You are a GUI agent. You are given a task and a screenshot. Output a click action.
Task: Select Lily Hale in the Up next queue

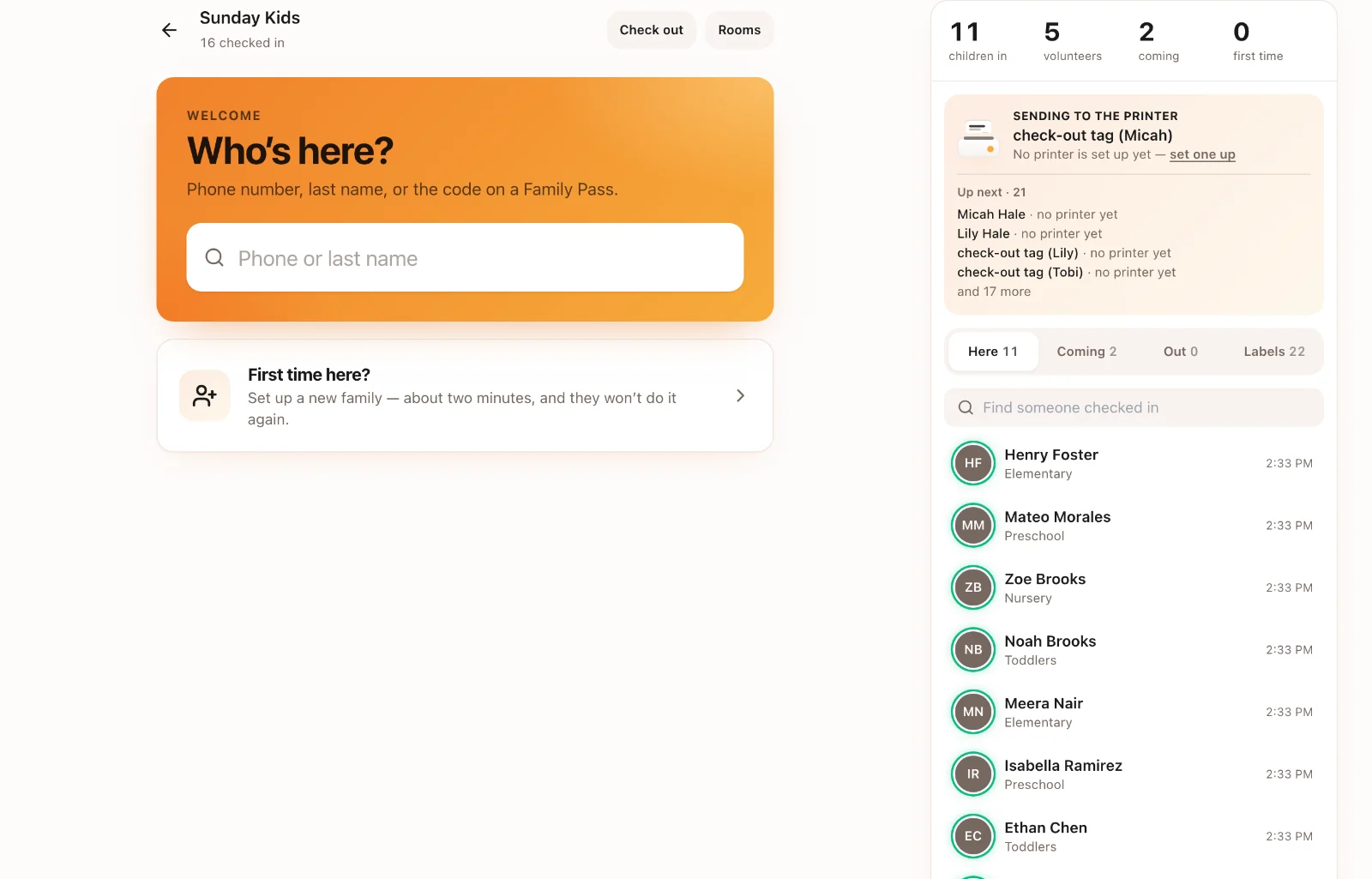[x=984, y=233]
